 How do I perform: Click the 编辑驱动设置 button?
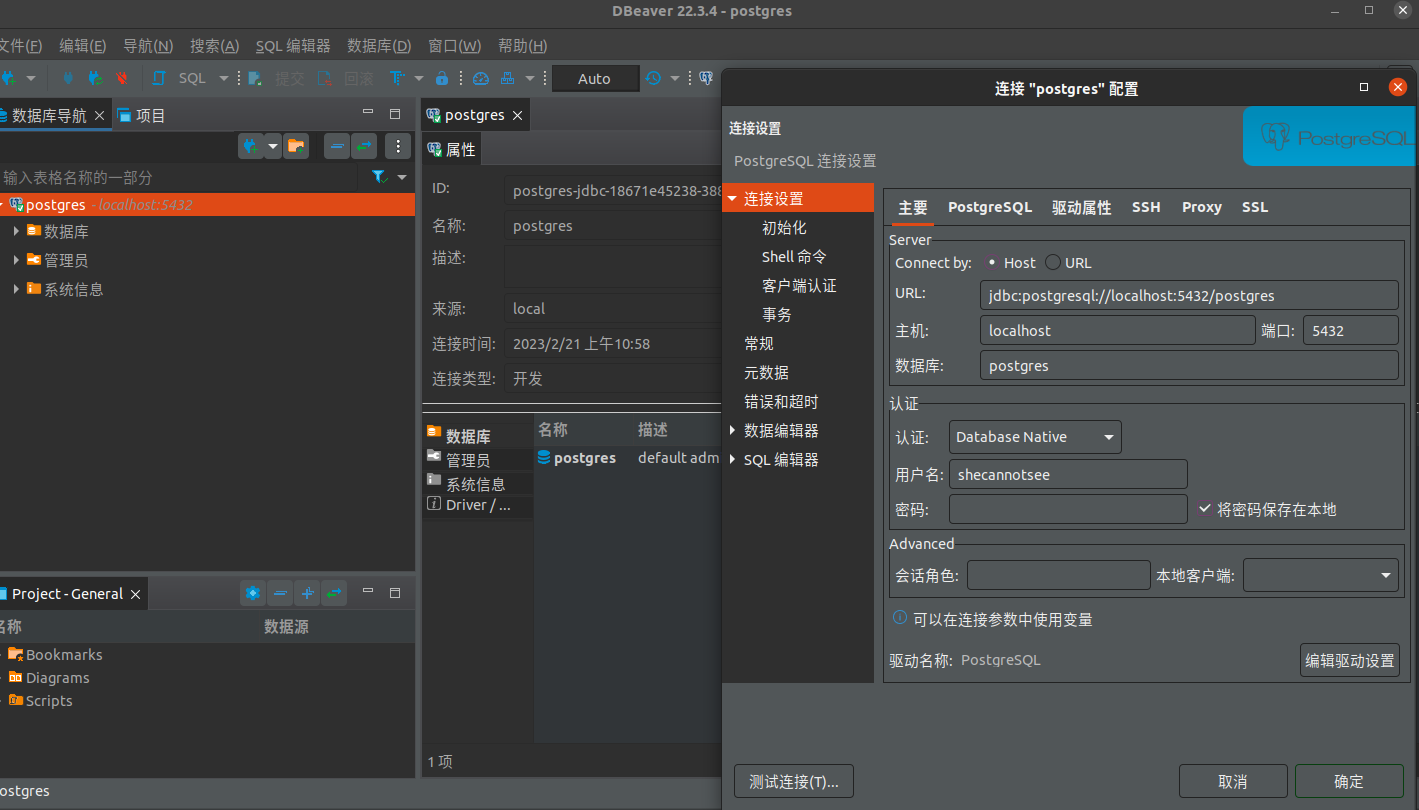pyautogui.click(x=1350, y=660)
